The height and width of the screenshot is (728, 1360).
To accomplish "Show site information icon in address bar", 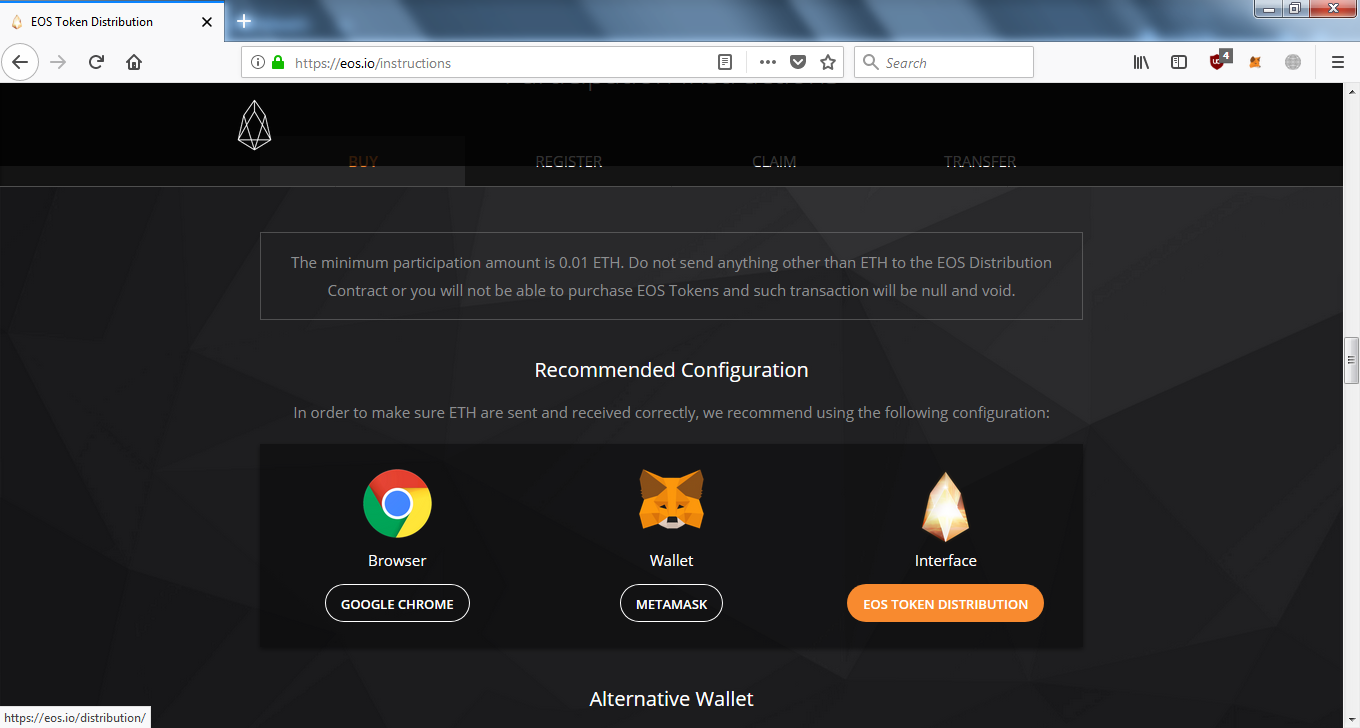I will (258, 62).
